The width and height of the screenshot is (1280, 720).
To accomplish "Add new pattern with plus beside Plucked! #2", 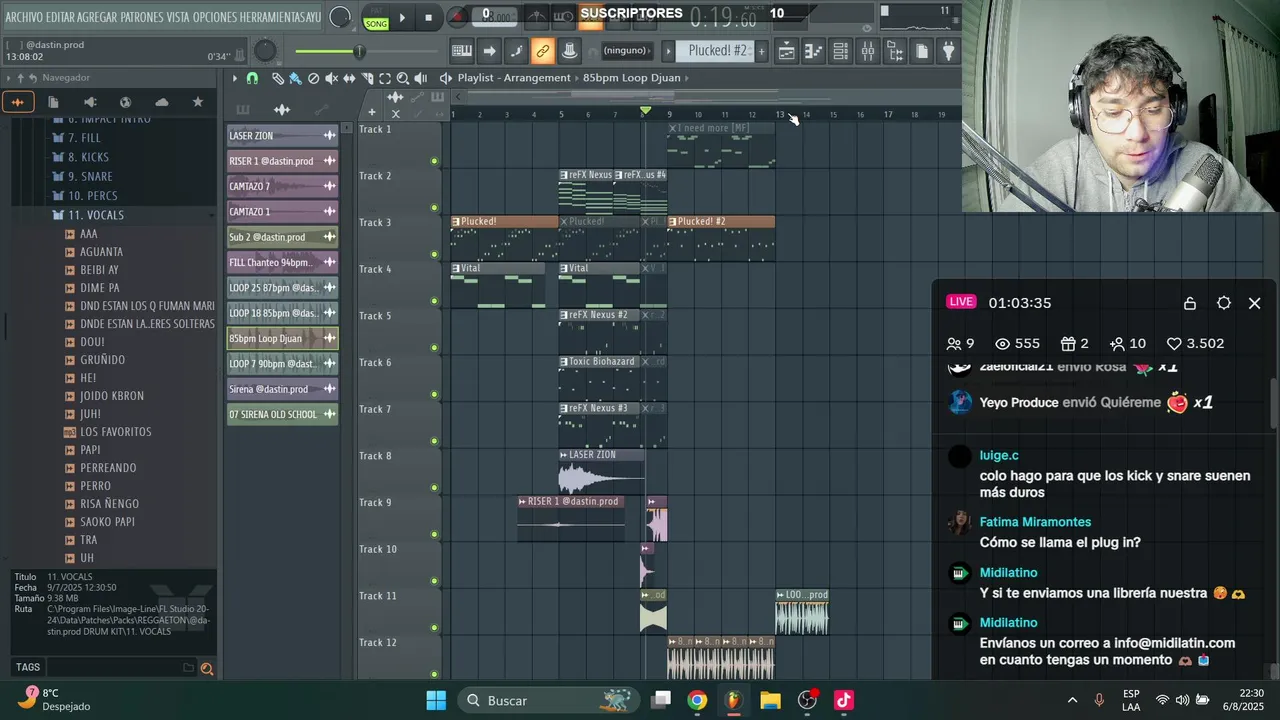I will point(761,51).
